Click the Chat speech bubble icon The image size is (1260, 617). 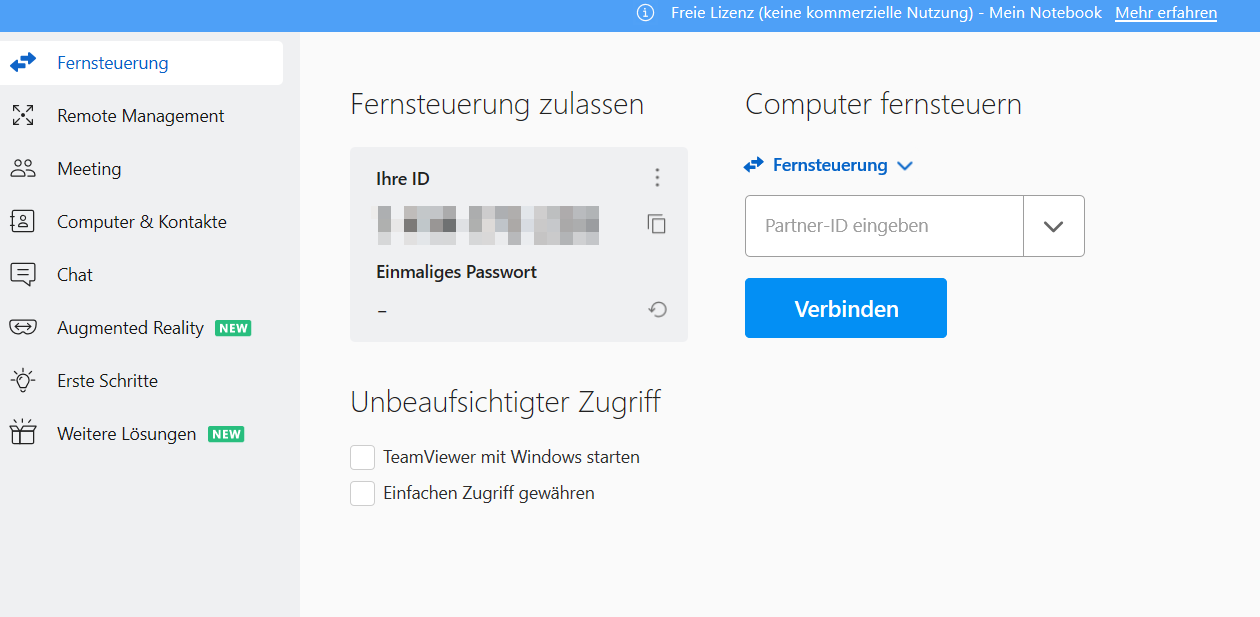coord(23,275)
